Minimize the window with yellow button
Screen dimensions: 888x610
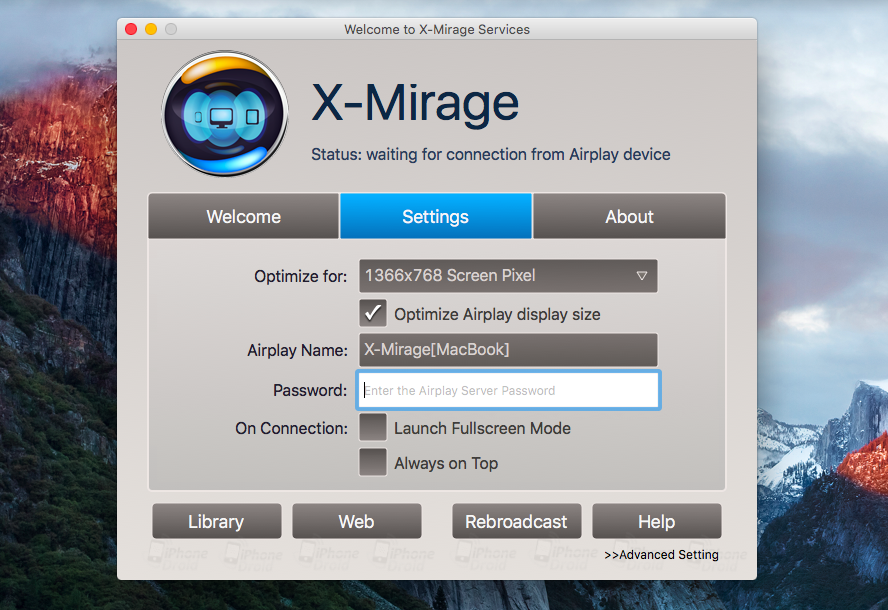click(151, 29)
